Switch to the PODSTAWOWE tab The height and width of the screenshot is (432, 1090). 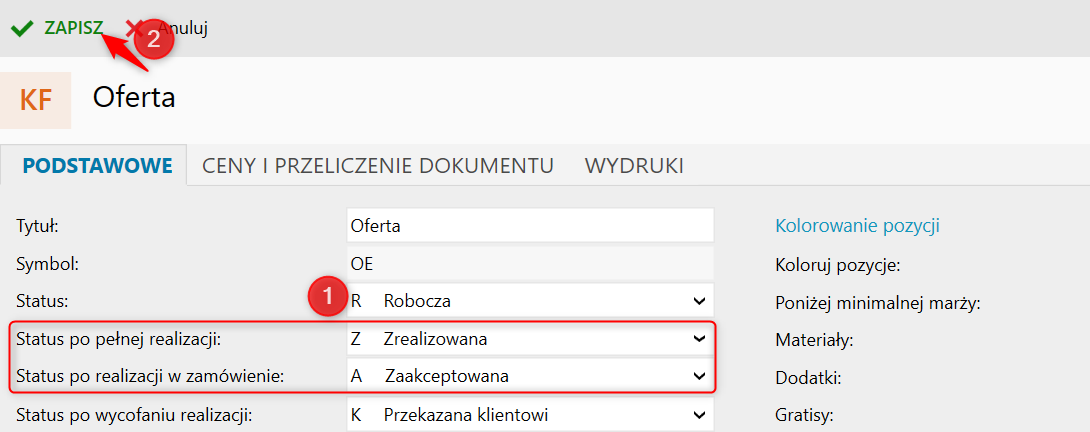click(94, 164)
